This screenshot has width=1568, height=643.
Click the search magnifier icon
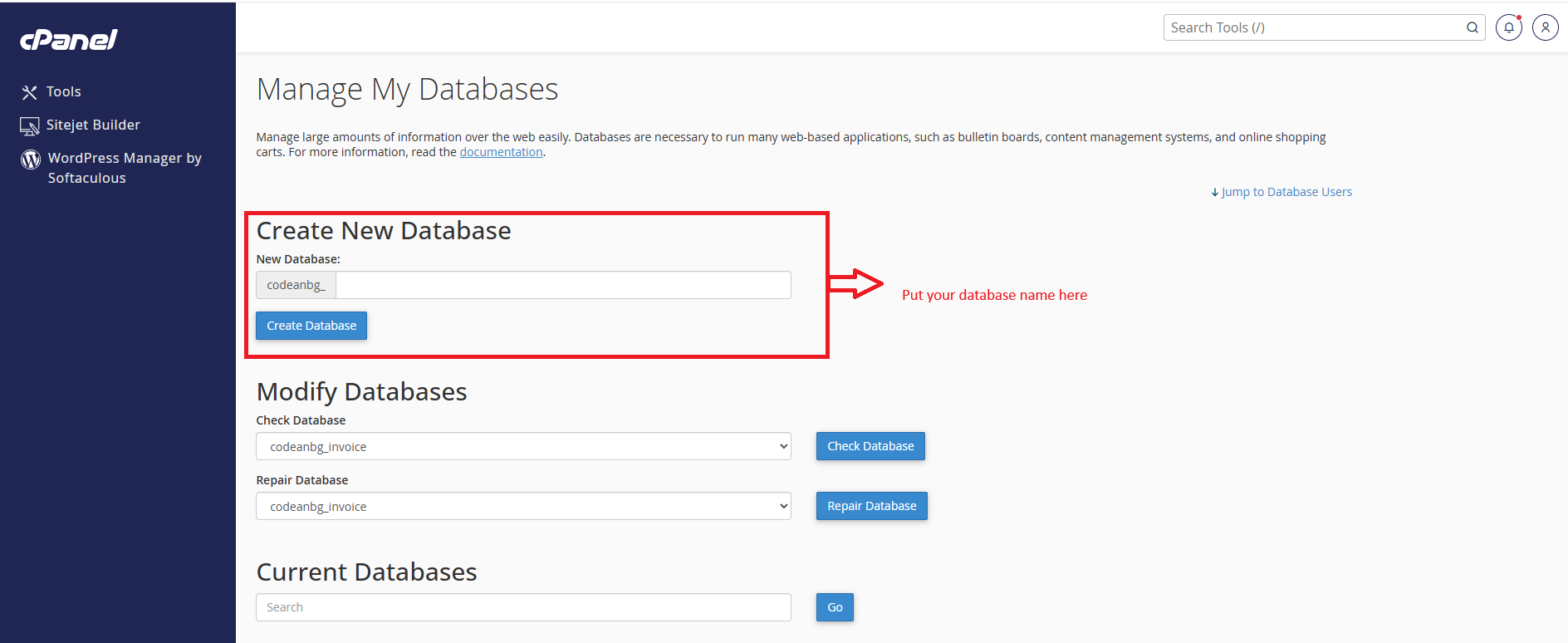coord(1472,27)
